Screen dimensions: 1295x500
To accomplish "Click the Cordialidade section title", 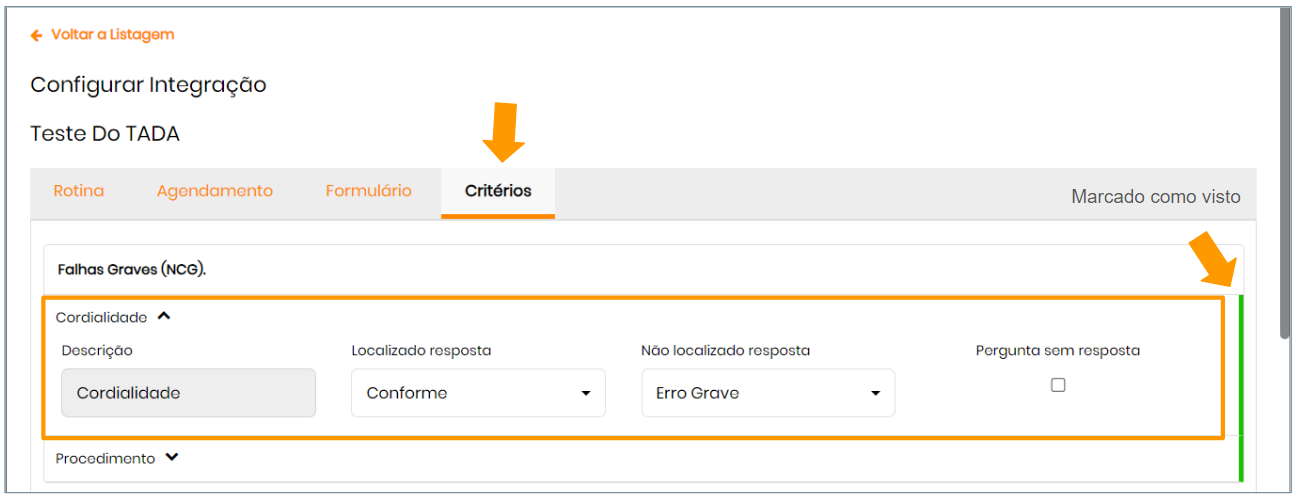I will 101,318.
